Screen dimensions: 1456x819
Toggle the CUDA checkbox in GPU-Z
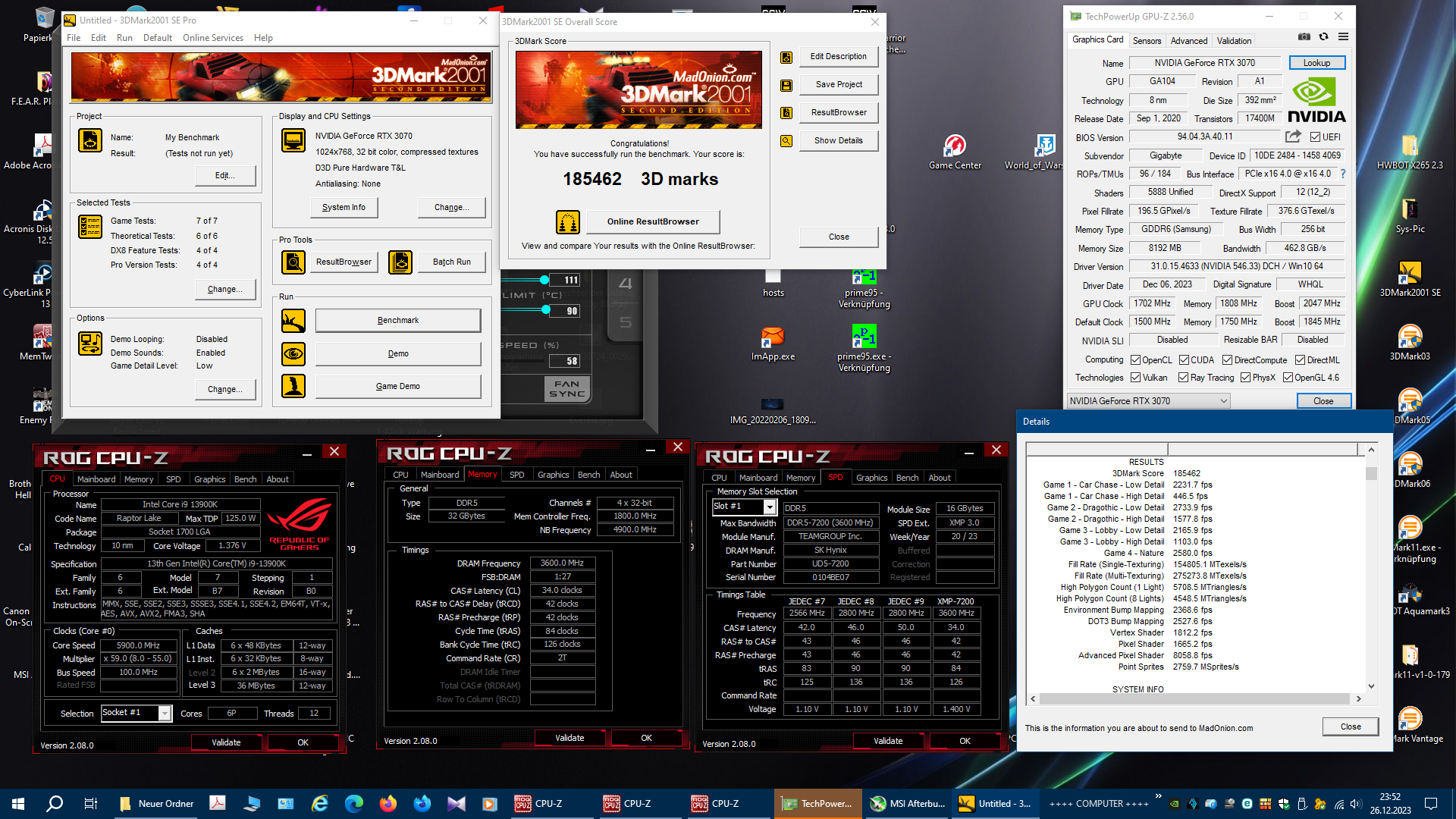point(1183,360)
